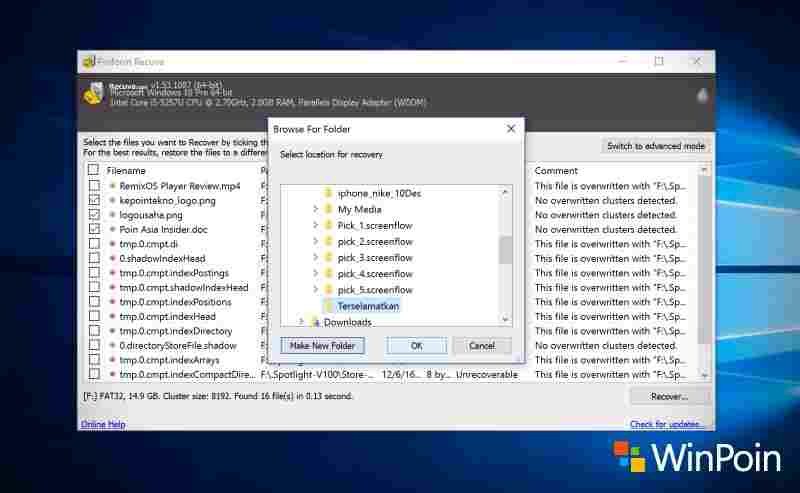Viewport: 800px width, 493px height.
Task: Expand the pick_3.screenflow folder node
Action: 315,257
